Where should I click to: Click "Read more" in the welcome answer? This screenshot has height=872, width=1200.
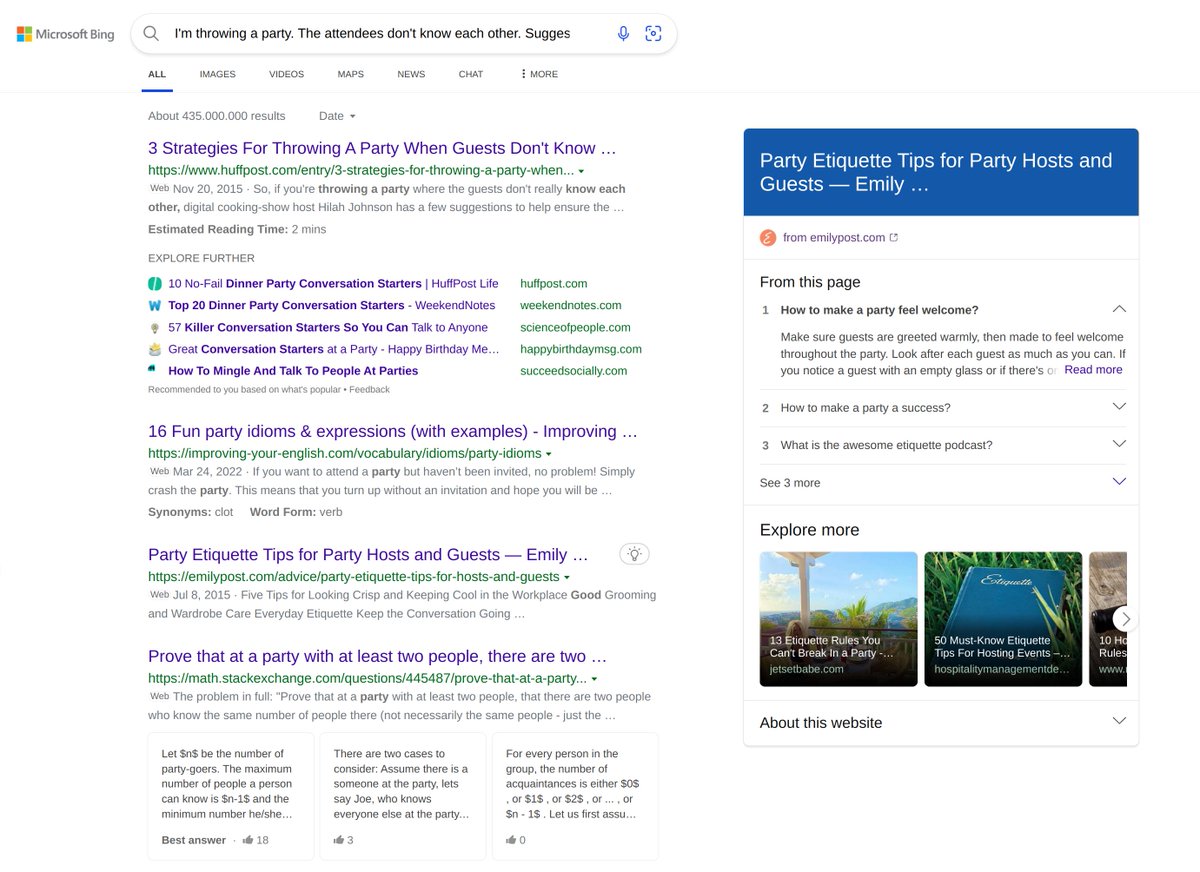(x=1093, y=370)
